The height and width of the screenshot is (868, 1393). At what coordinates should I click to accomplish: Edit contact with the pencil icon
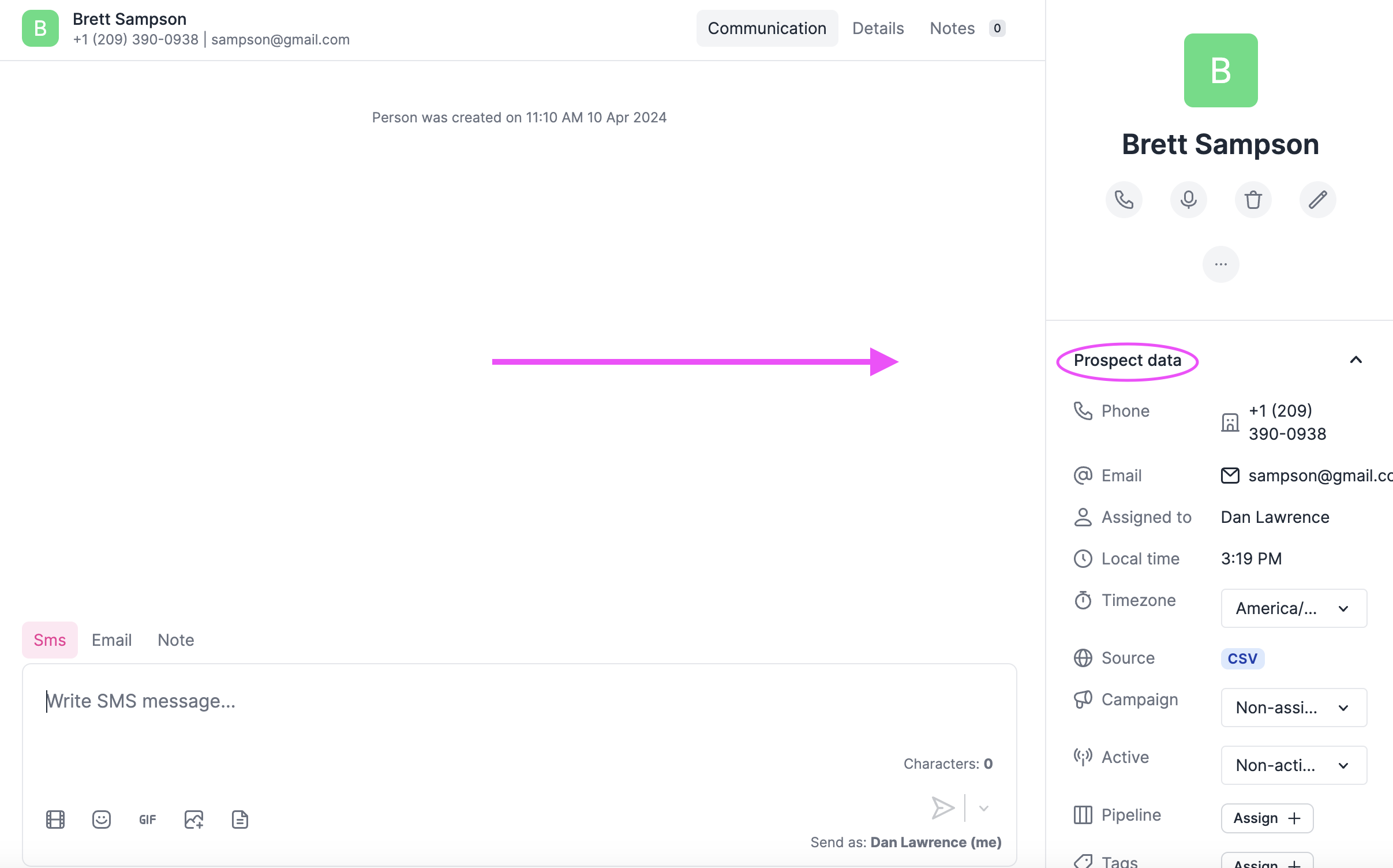tap(1317, 199)
